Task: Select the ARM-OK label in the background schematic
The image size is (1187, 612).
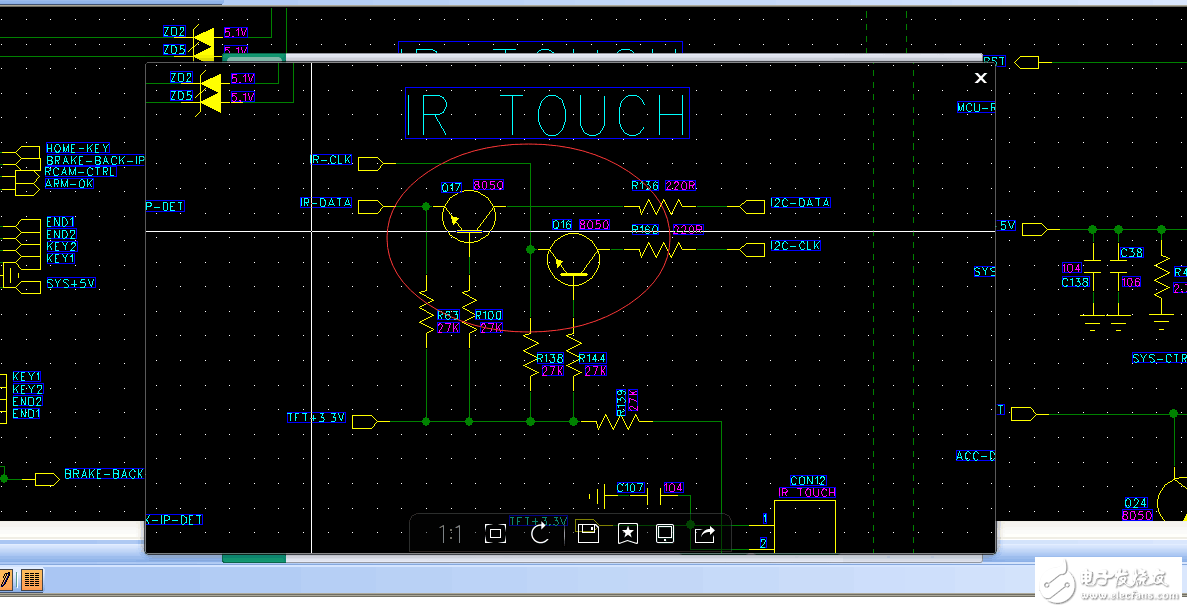Action: [69, 183]
